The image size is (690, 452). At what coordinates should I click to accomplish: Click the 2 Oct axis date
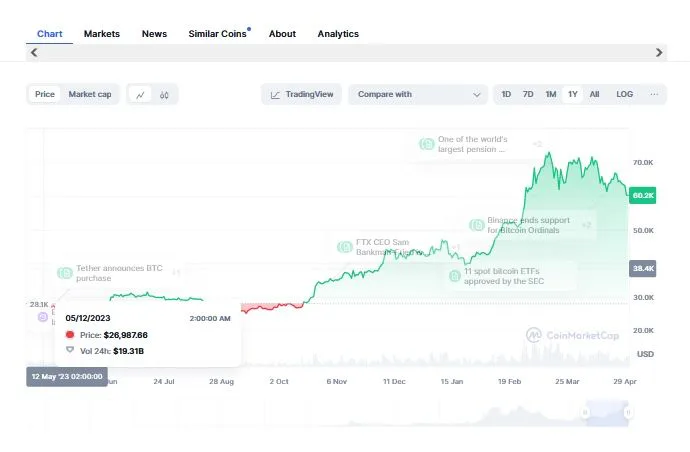pyautogui.click(x=279, y=382)
